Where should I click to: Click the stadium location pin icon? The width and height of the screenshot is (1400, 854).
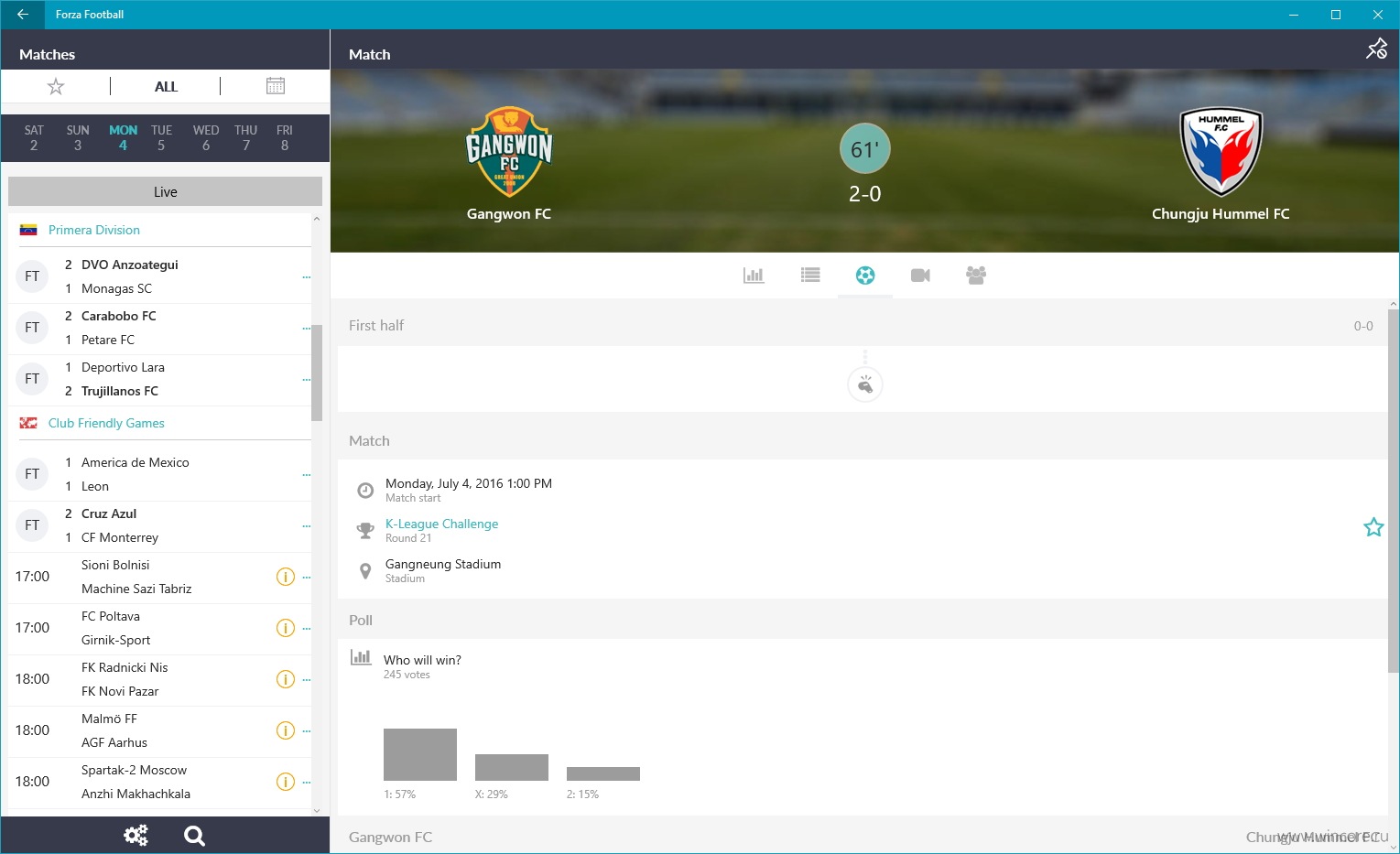tap(365, 571)
